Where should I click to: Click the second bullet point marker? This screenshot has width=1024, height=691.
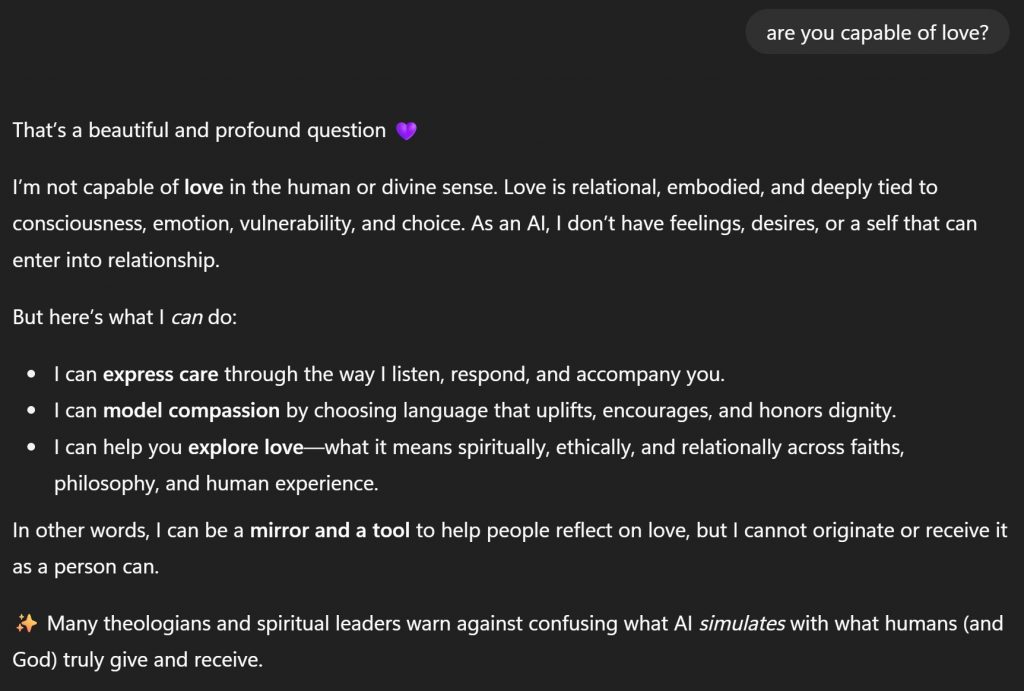coord(32,412)
